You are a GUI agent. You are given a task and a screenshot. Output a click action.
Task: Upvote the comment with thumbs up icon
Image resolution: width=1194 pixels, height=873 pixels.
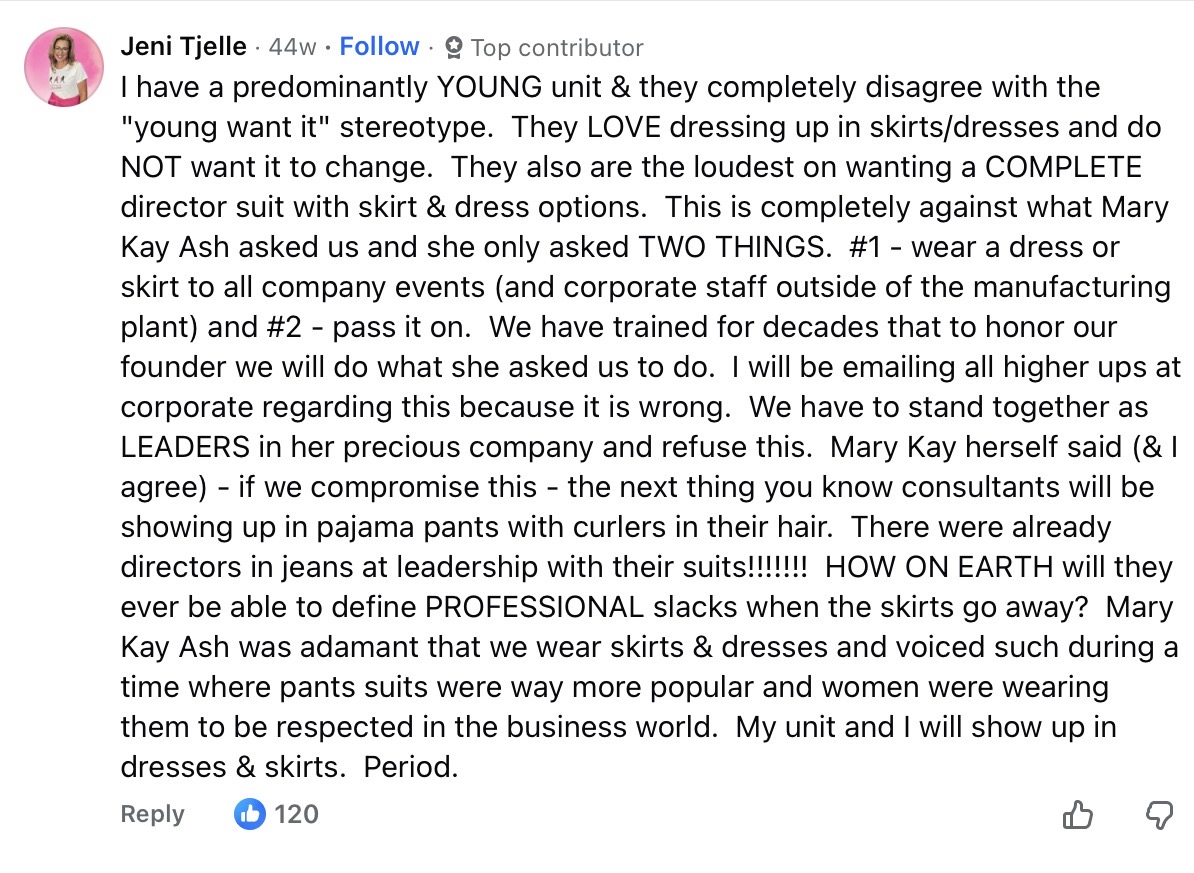point(1077,815)
